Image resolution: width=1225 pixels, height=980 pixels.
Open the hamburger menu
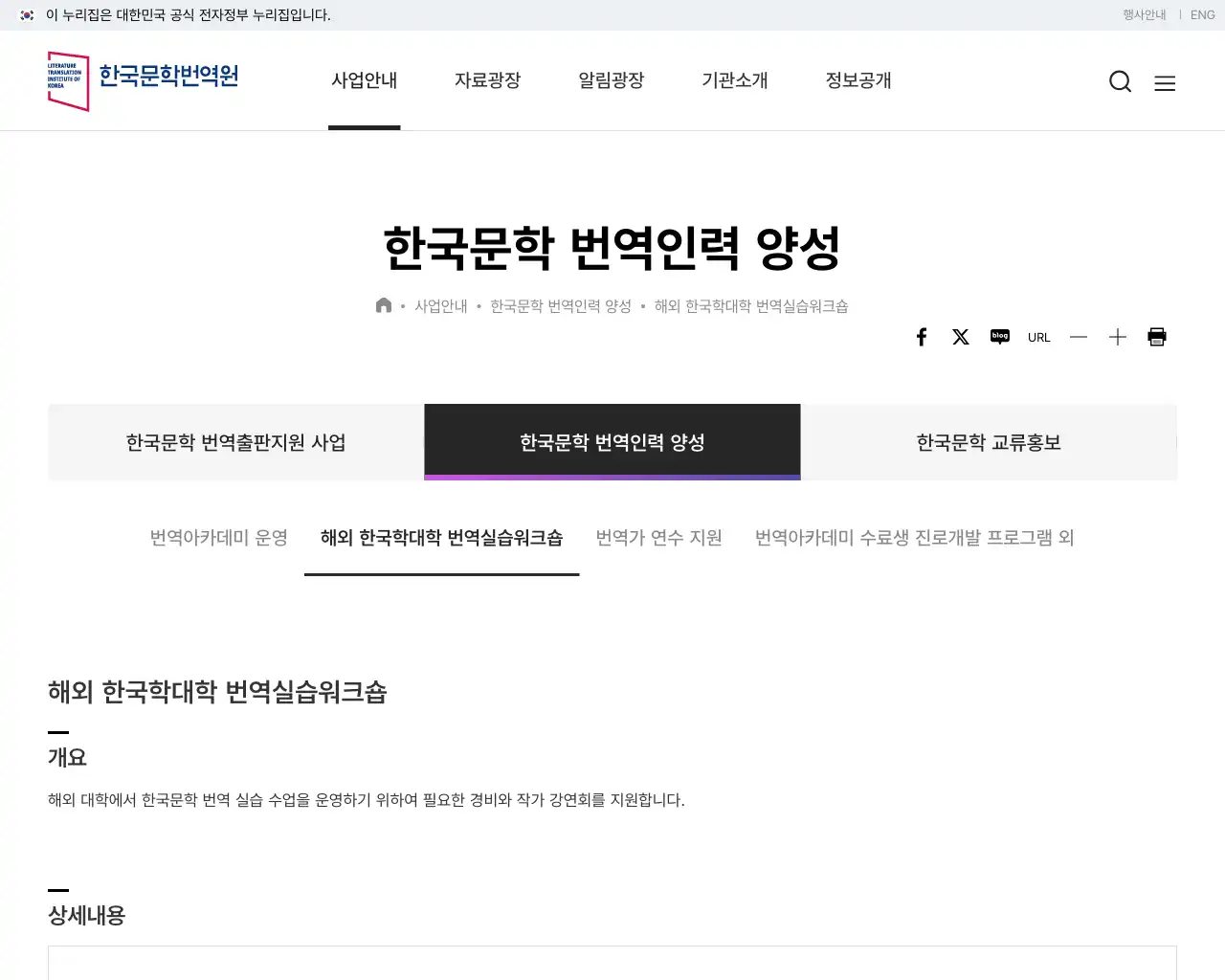[1165, 83]
